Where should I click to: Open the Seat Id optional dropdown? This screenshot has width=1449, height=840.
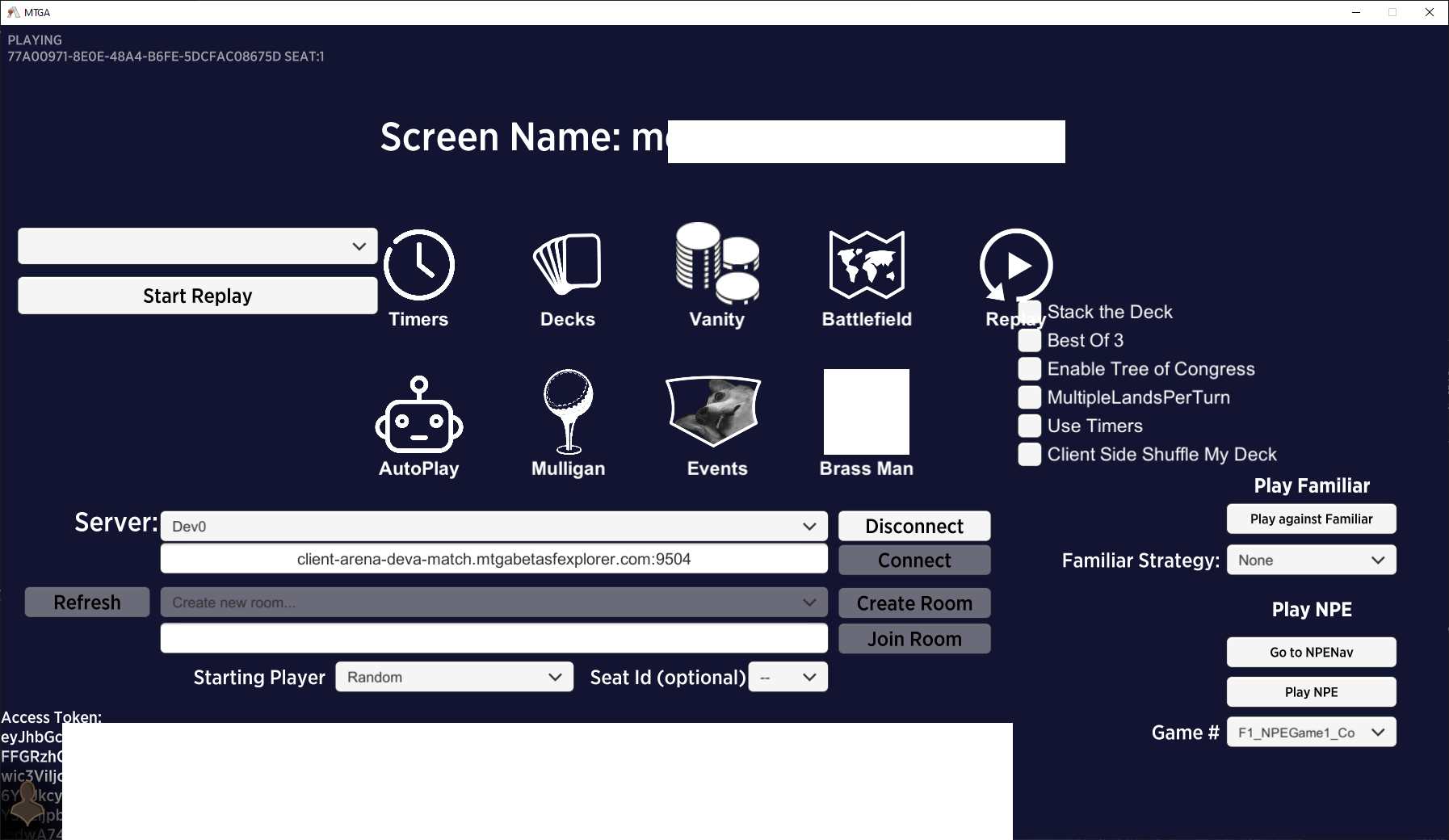[788, 677]
